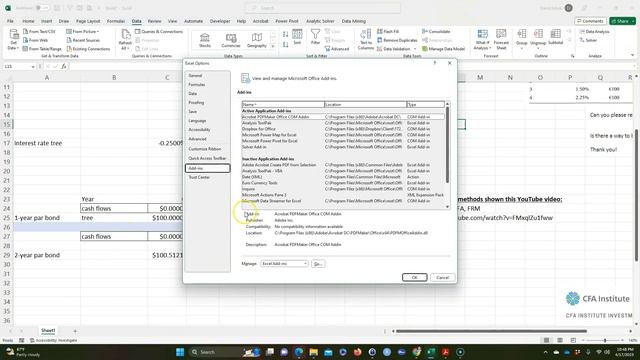Click Share button

[622, 21]
